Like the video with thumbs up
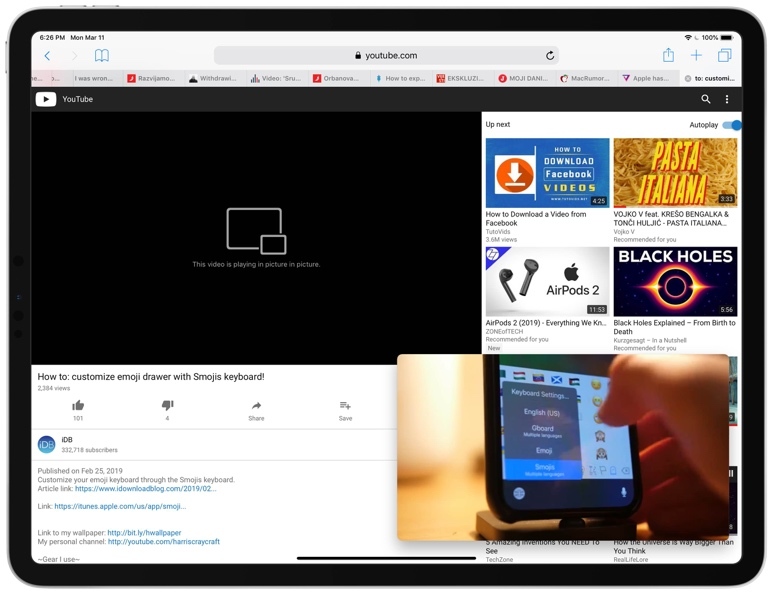The image size is (773, 595). coord(78,406)
